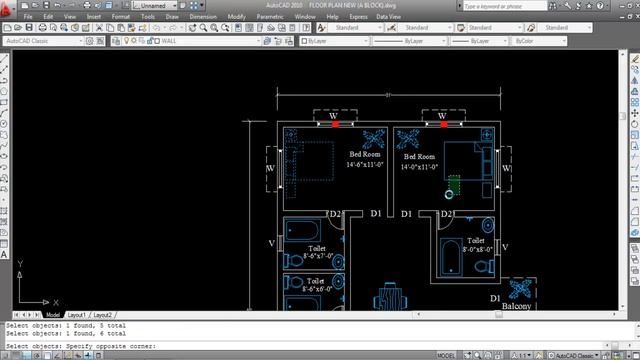Open the Table Style manager icon
The image size is (640, 360).
(x=461, y=28)
